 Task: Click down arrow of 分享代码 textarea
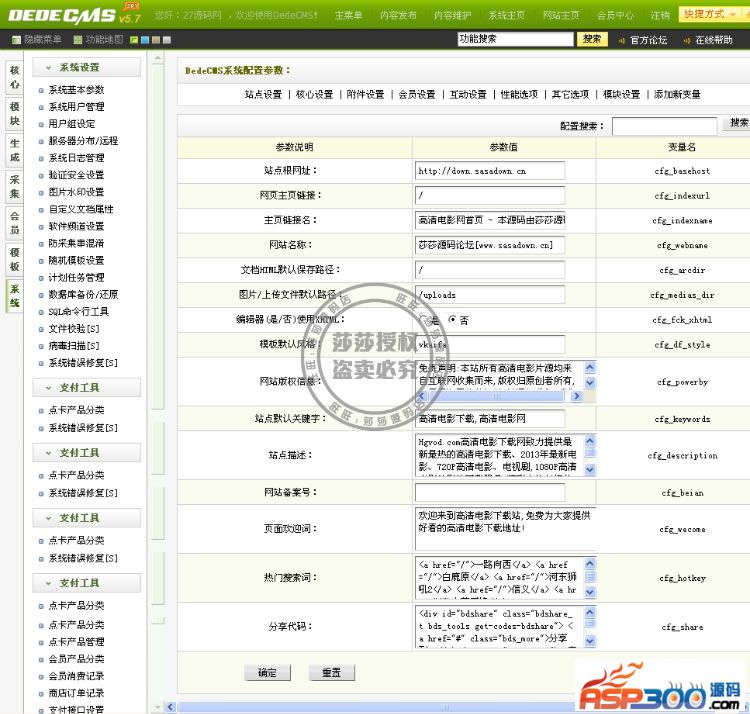tap(590, 641)
